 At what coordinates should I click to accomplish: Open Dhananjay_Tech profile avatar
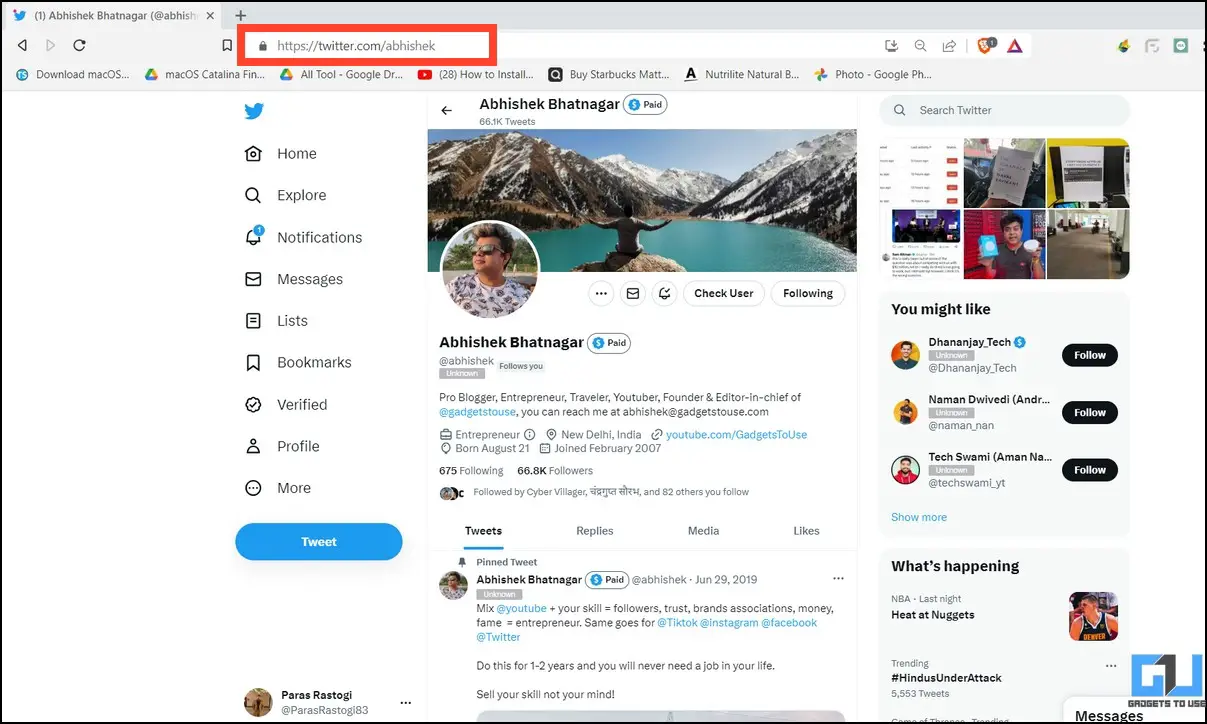tap(905, 355)
